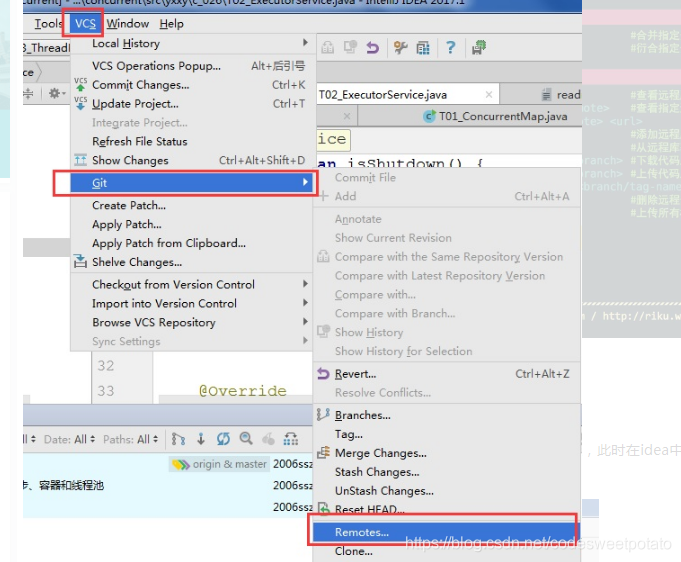This screenshot has width=681, height=562.
Task: Expand Browse VCS Repository submenu
Action: [x=191, y=322]
